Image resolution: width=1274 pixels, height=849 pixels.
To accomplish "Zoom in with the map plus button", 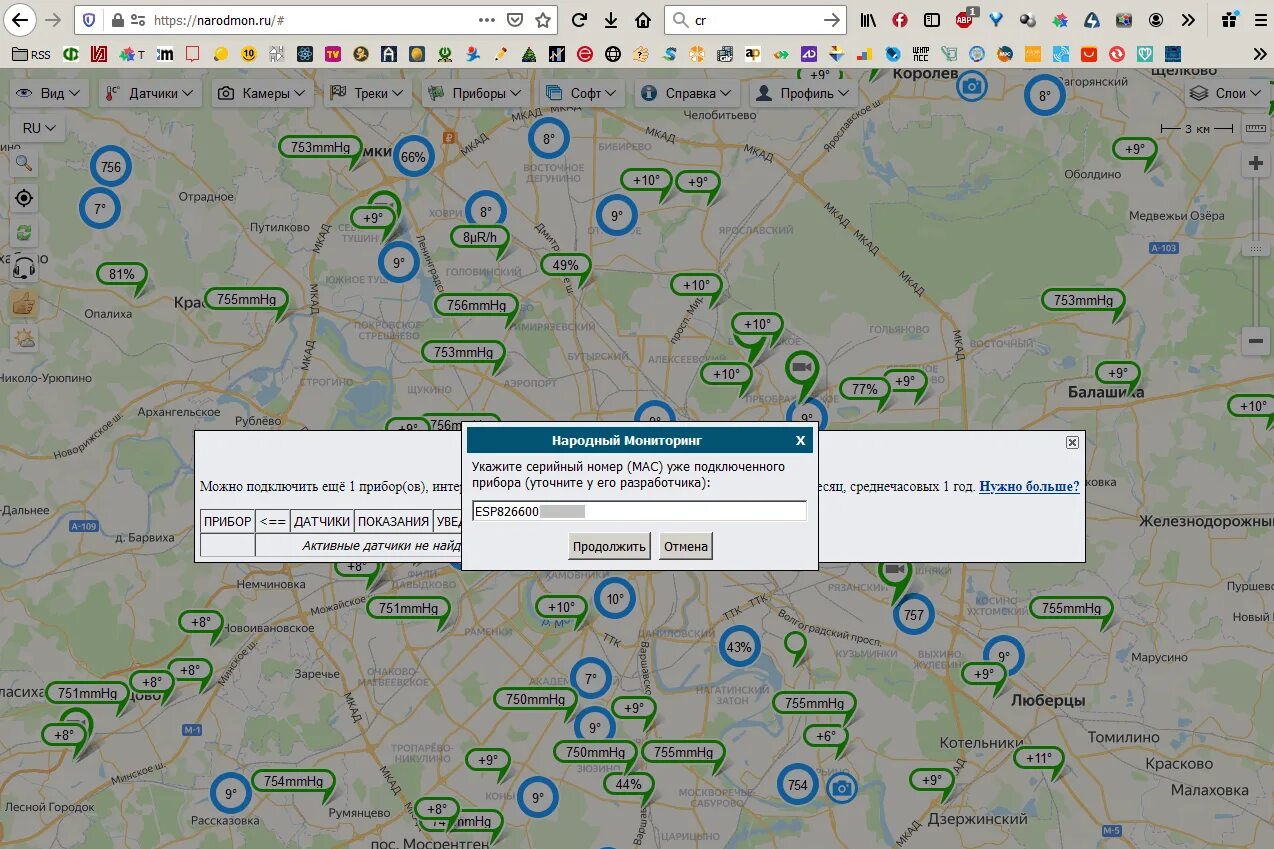I will click(x=1256, y=164).
